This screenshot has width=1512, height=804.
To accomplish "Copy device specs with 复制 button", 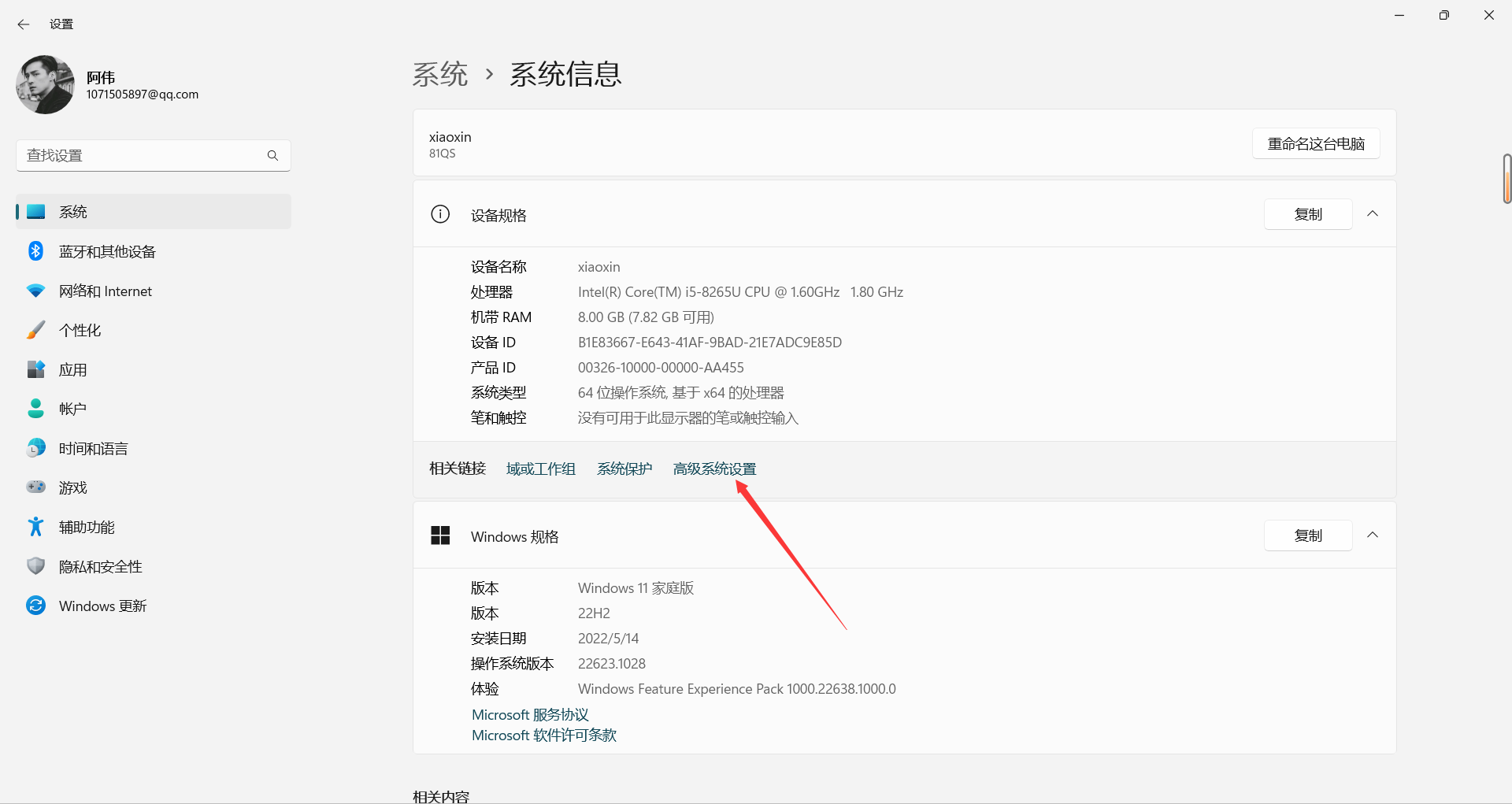I will [x=1308, y=214].
